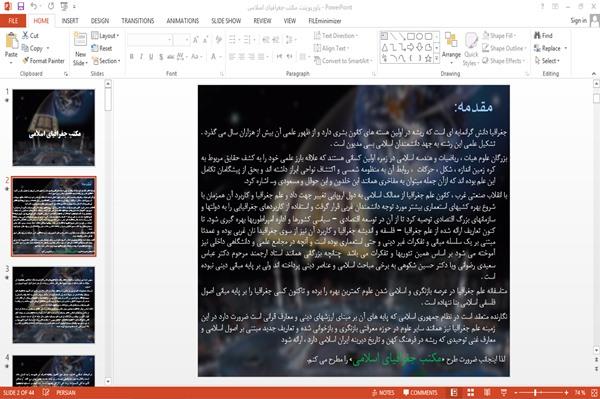Open the Layout dropdown
The width and height of the screenshot is (600, 399).
105,36
